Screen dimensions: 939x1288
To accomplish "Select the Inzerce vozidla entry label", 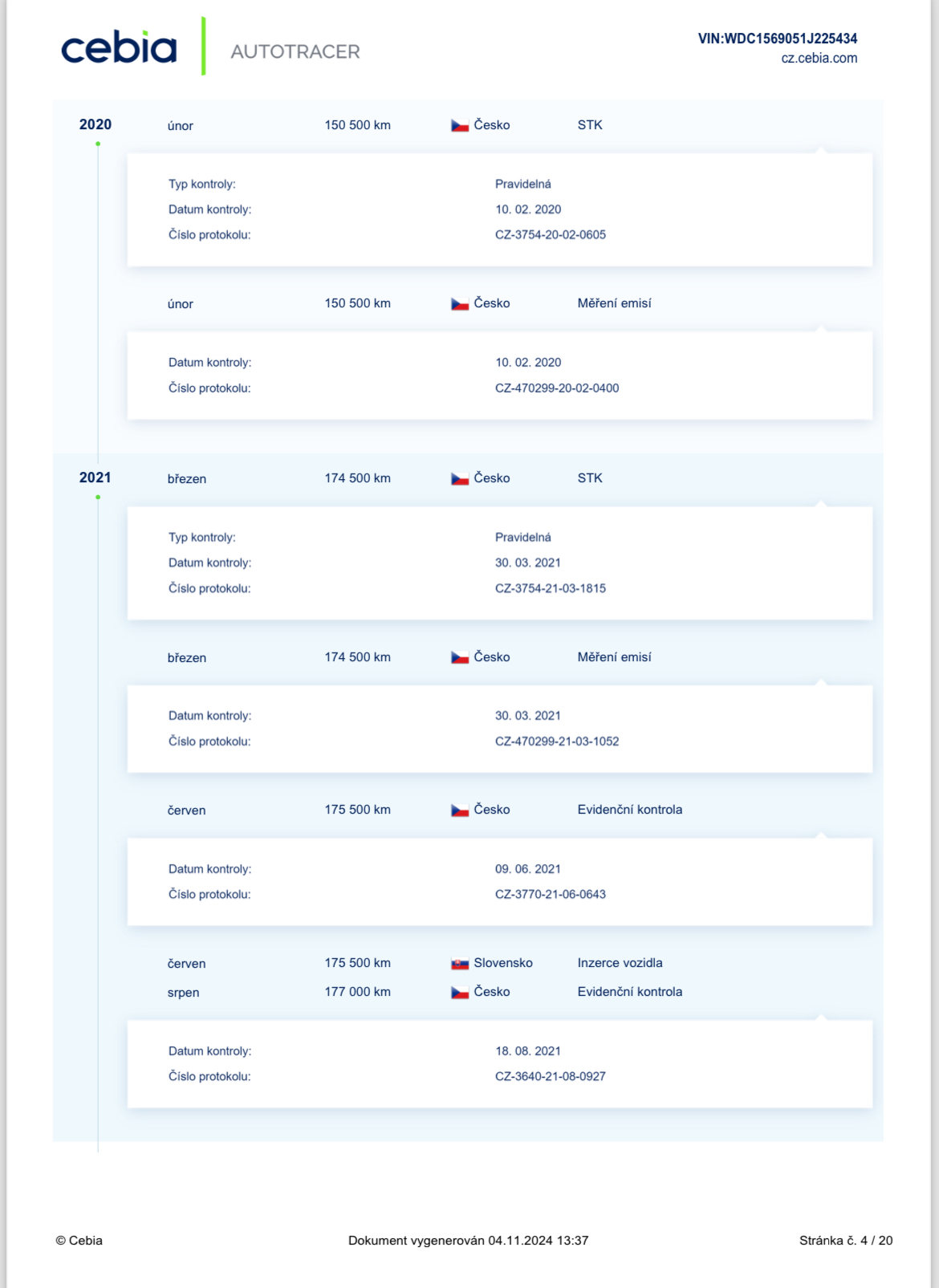I will tap(620, 963).
